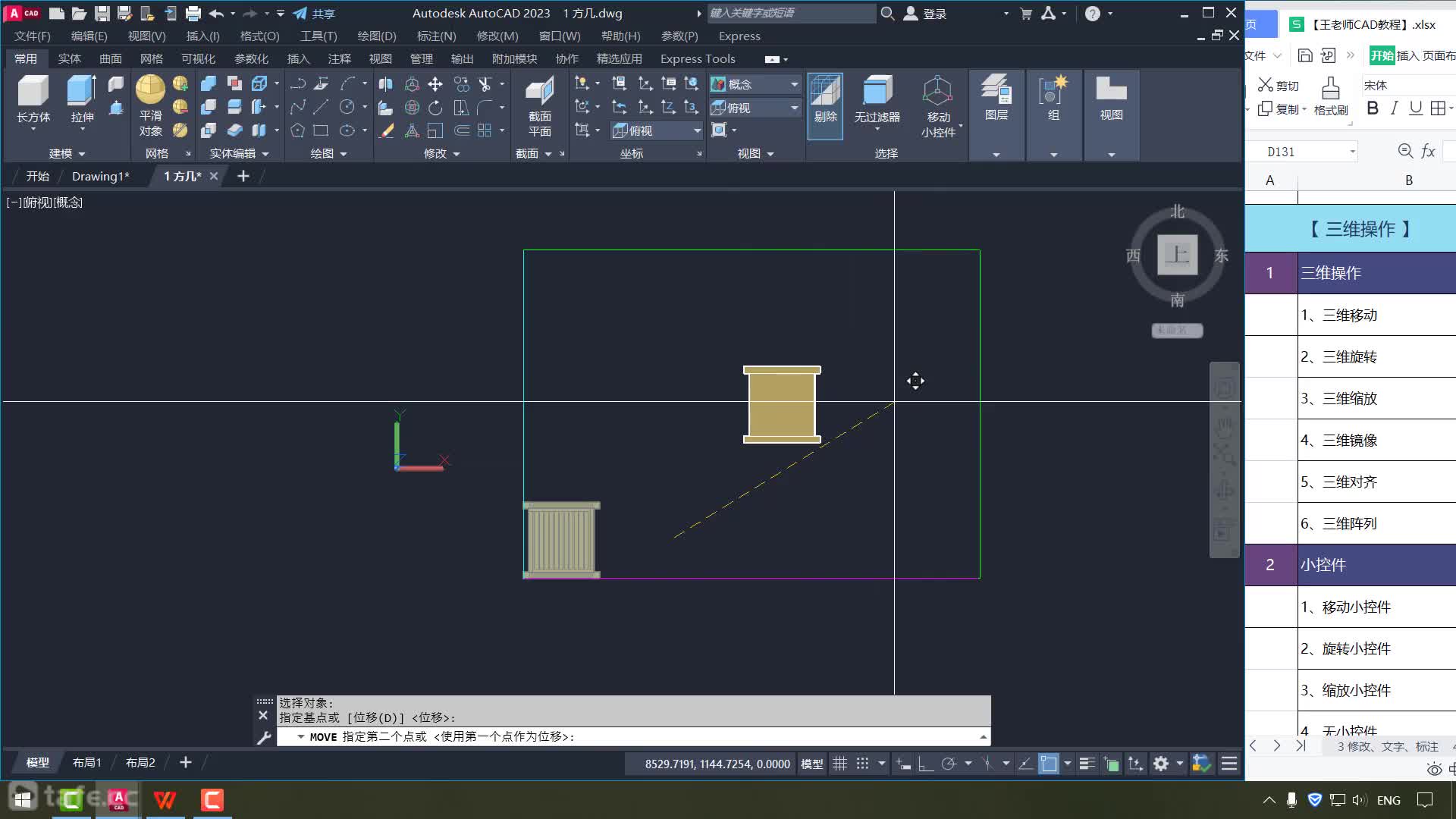This screenshot has height=819, width=1456.
Task: Select the Erase tool in Modify panel
Action: tap(387, 130)
